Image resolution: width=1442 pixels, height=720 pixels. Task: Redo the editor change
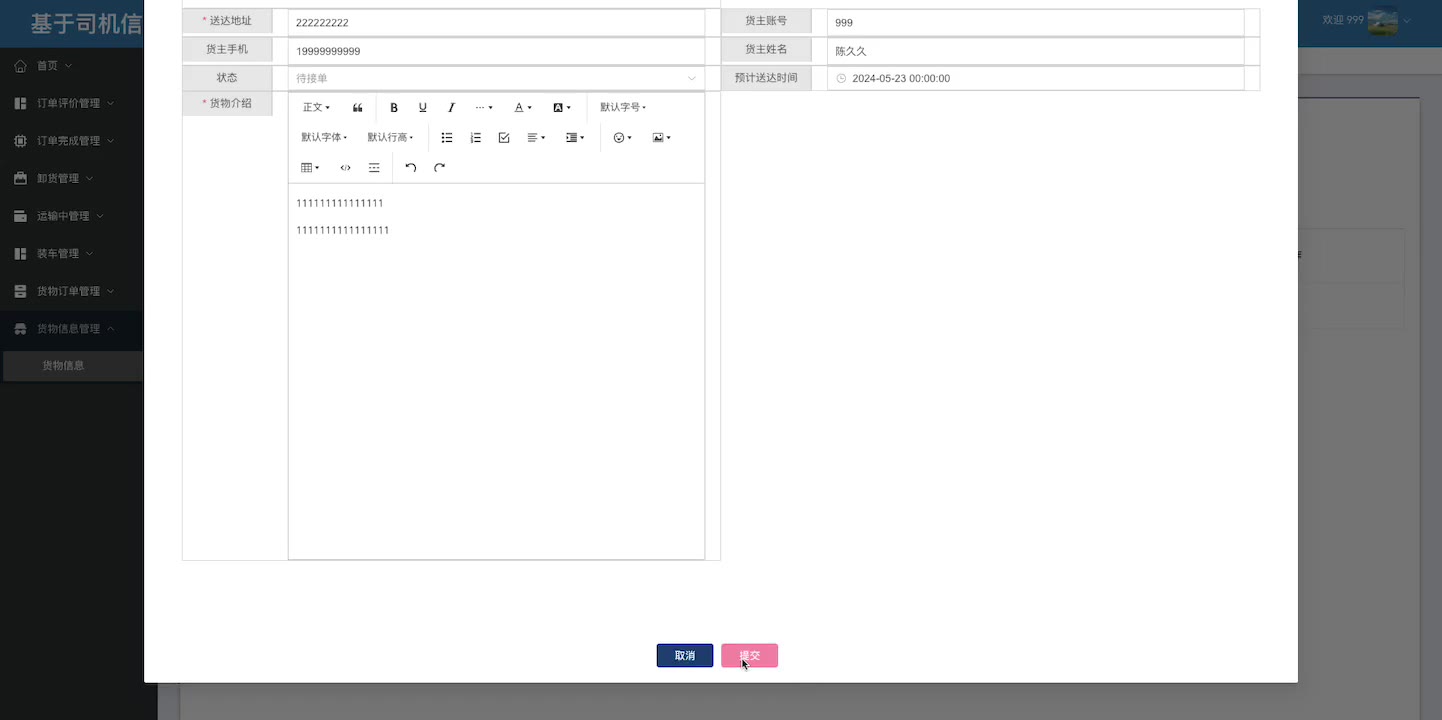point(439,168)
